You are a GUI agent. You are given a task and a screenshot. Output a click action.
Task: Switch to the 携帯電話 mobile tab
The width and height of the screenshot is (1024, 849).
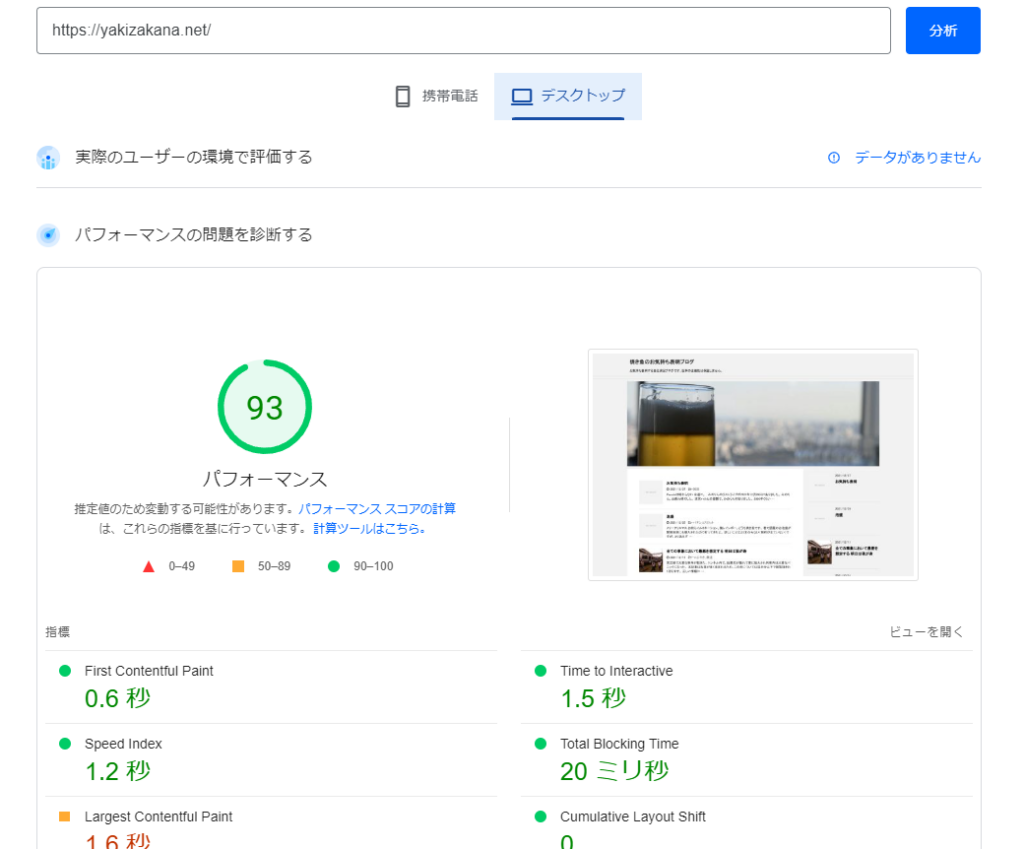436,96
